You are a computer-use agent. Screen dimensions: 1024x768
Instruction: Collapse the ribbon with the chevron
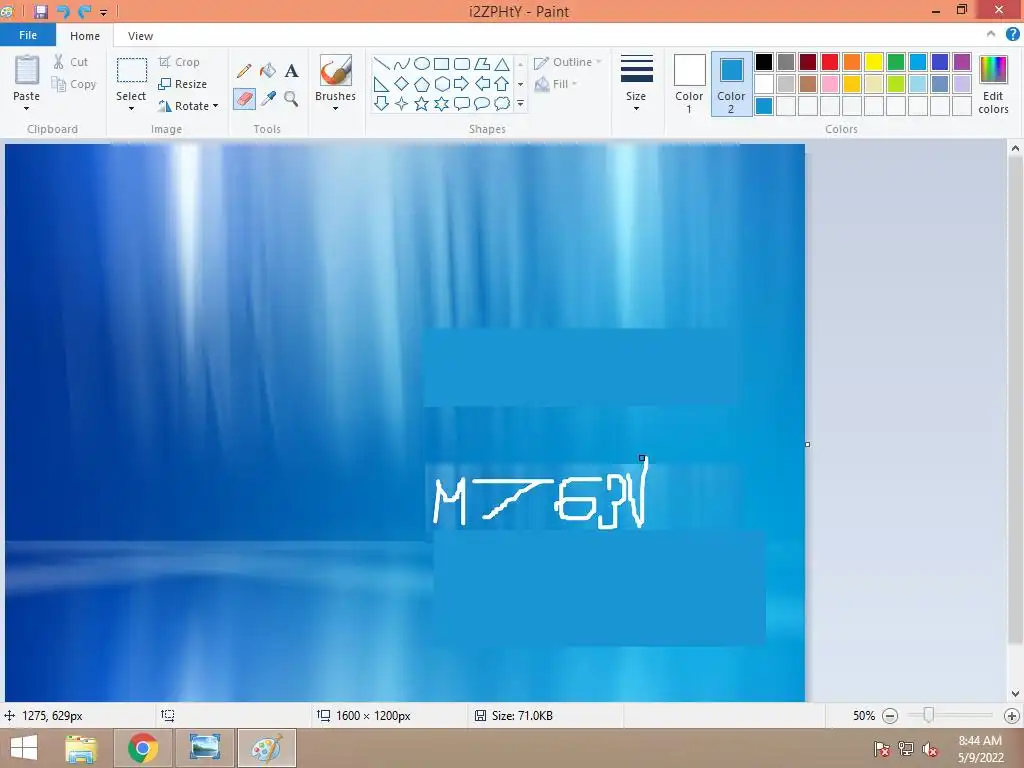pos(991,34)
